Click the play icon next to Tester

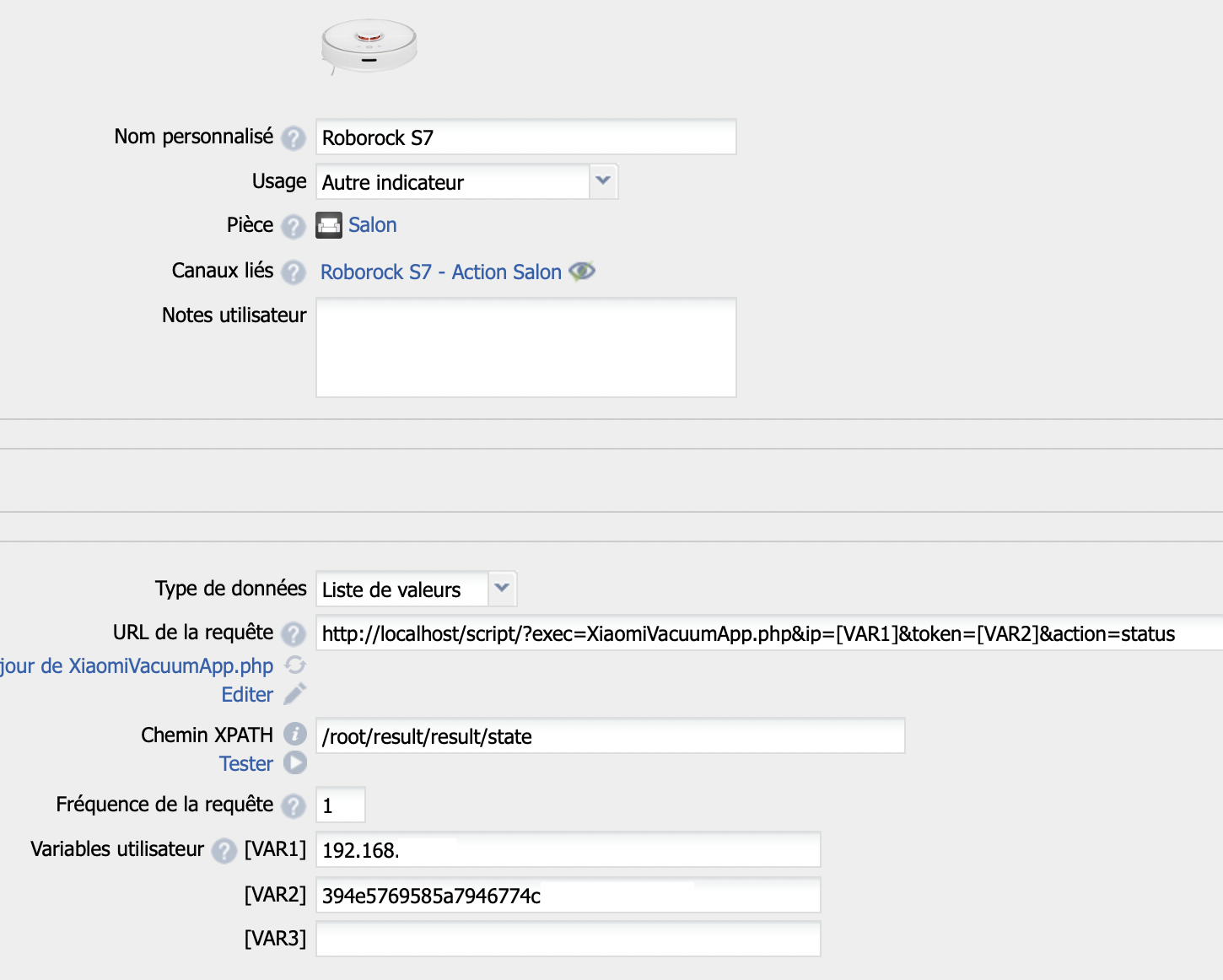pos(295,762)
